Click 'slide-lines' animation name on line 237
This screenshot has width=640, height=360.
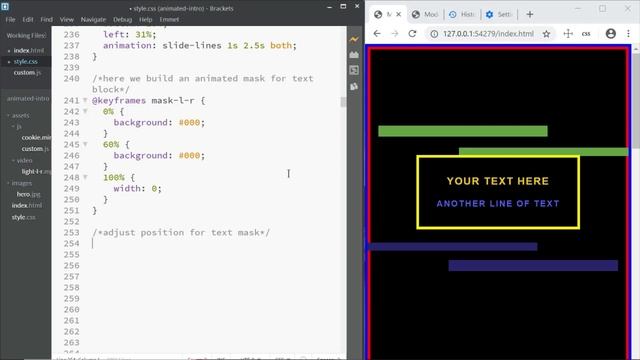[x=192, y=45]
